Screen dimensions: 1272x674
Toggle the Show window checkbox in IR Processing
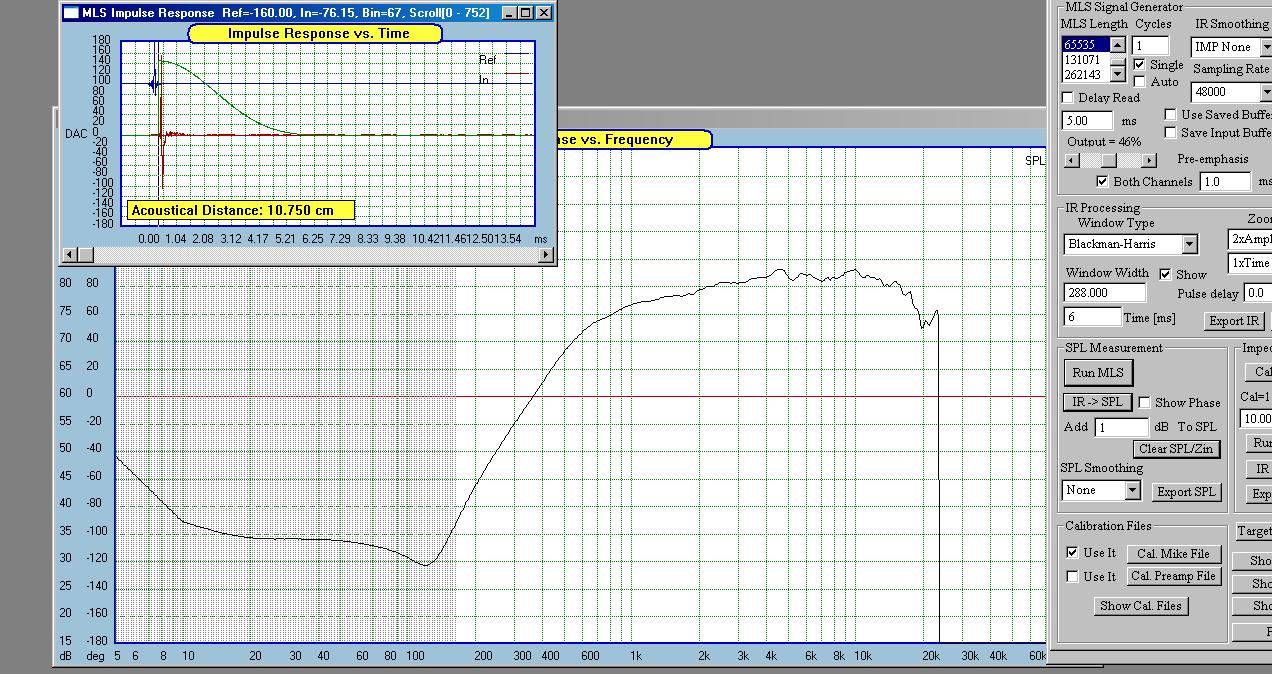click(1165, 274)
